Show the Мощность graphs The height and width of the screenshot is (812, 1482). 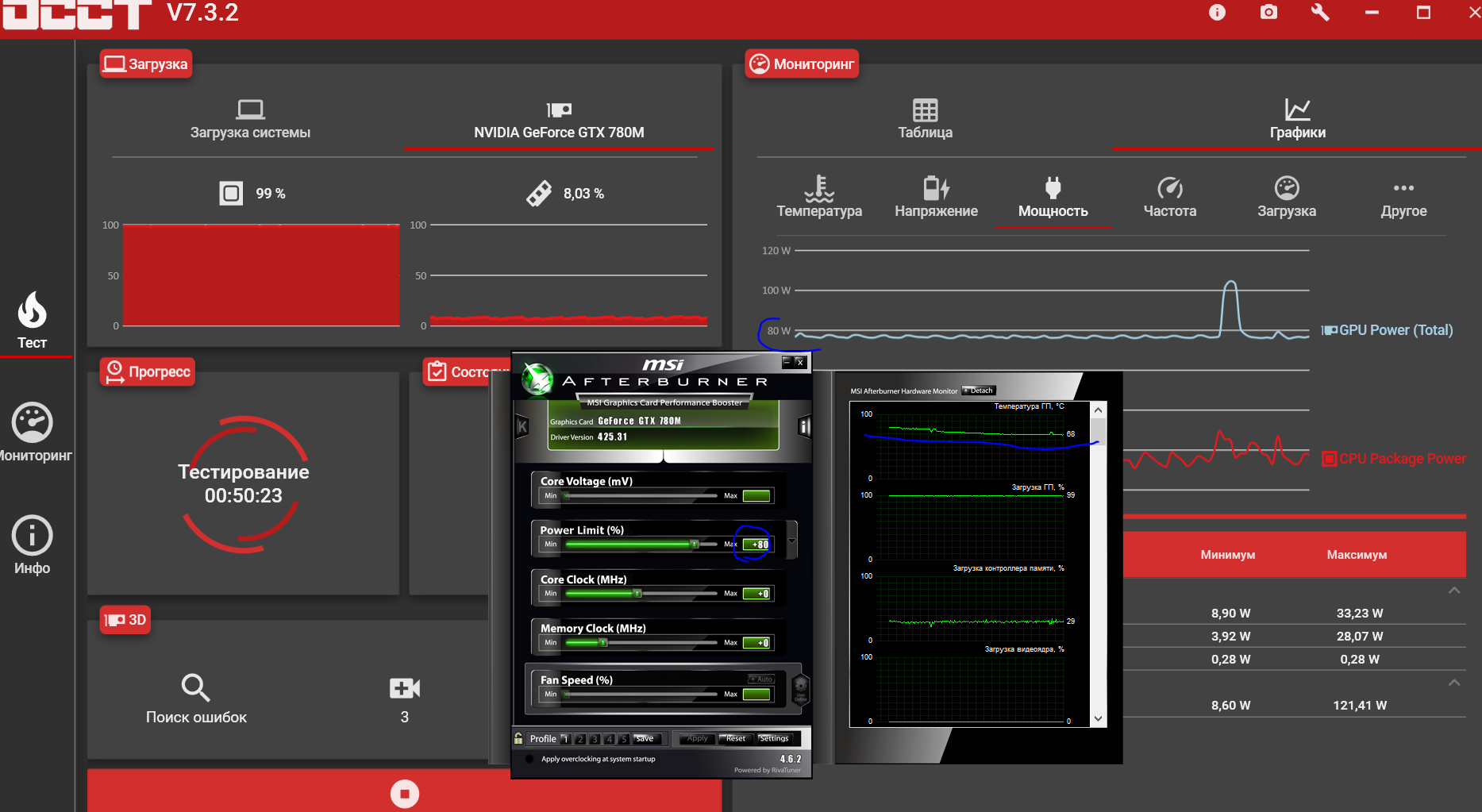click(x=1053, y=198)
